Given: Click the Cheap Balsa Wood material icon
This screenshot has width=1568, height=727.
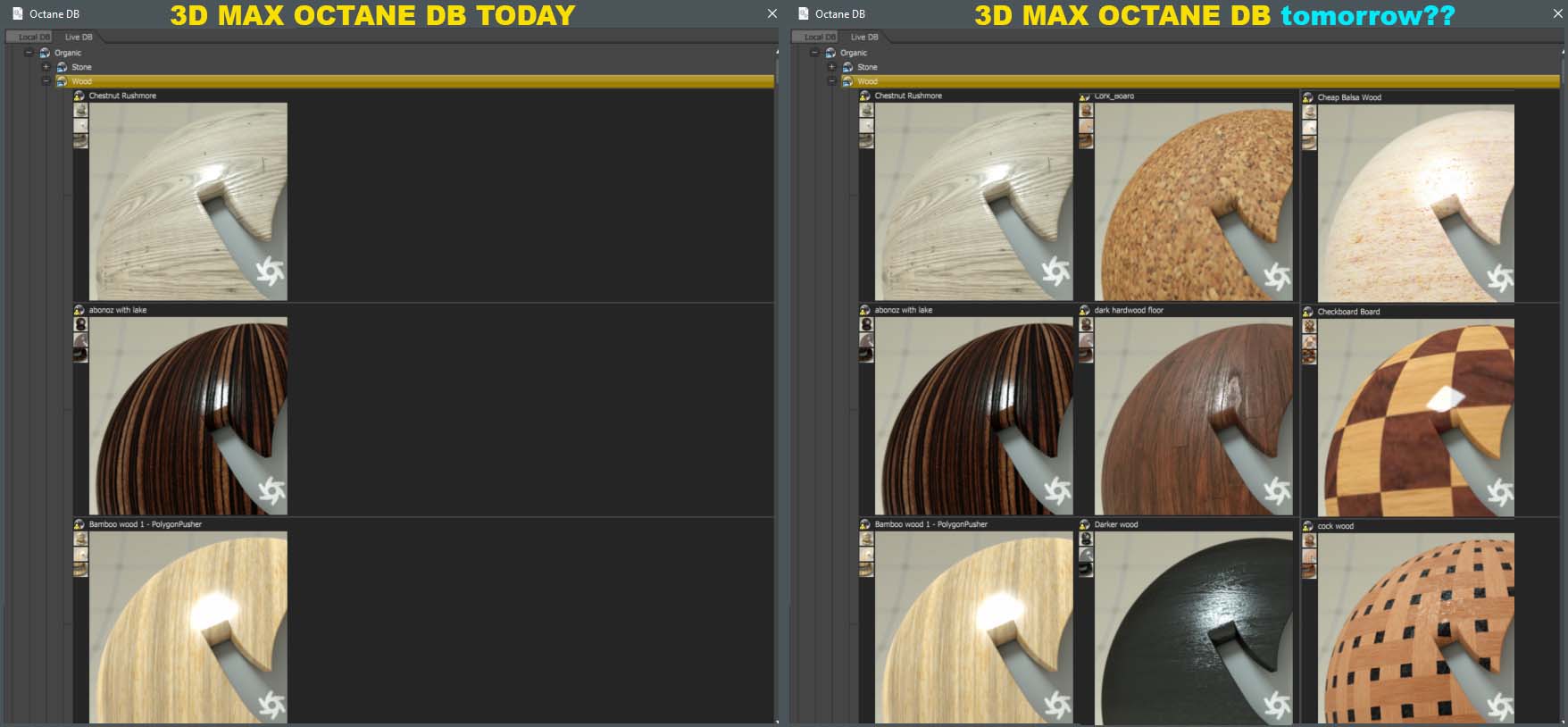Looking at the screenshot, I should 1308,97.
